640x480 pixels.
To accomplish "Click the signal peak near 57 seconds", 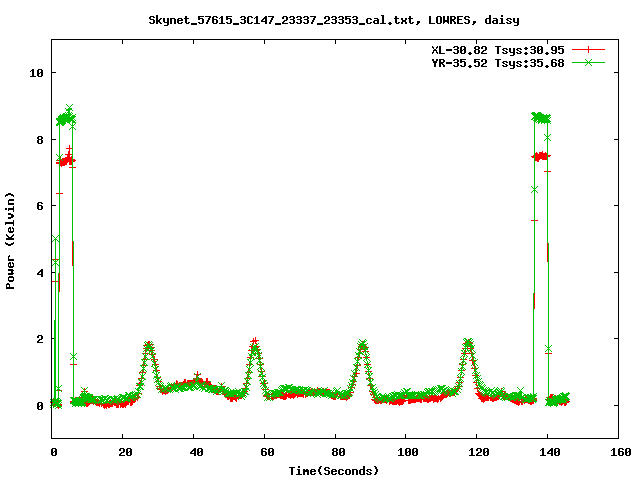I will click(254, 344).
